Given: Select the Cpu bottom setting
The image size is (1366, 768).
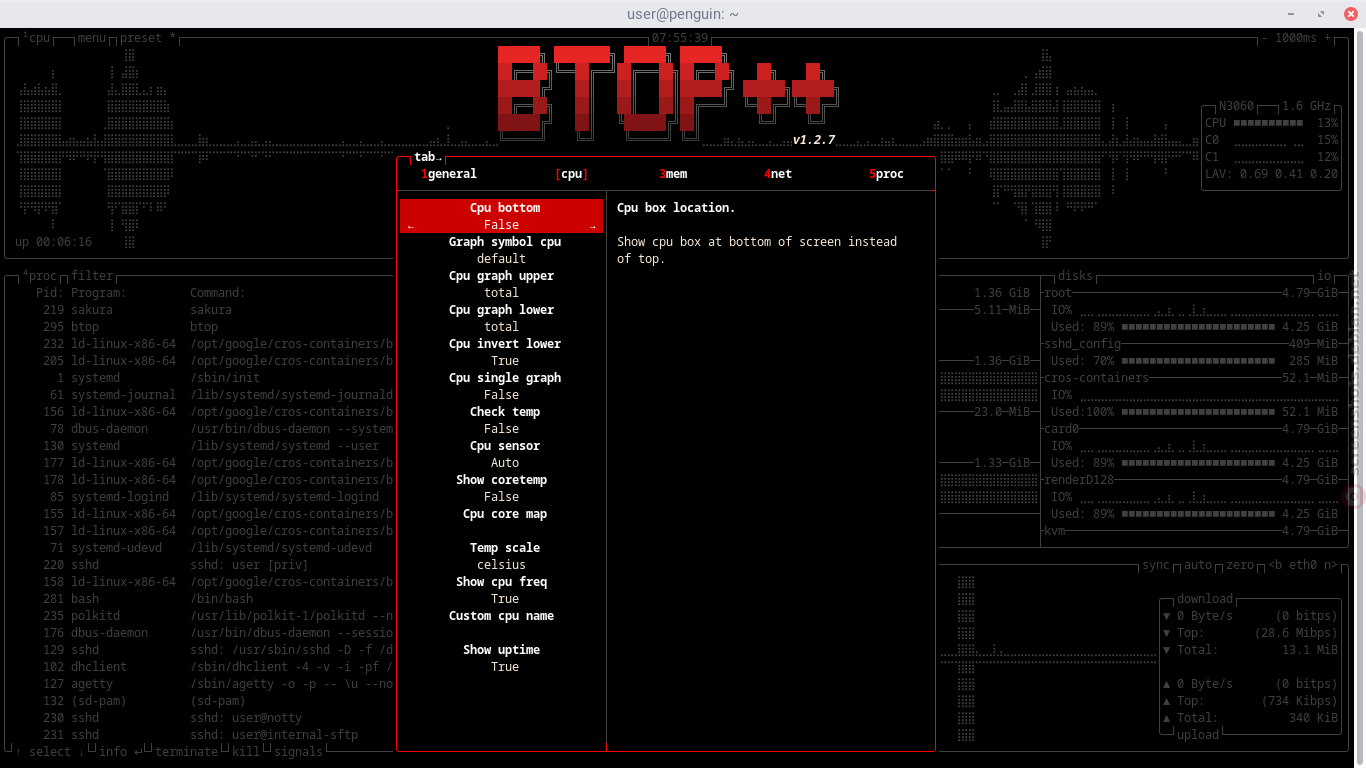Looking at the screenshot, I should click(501, 216).
